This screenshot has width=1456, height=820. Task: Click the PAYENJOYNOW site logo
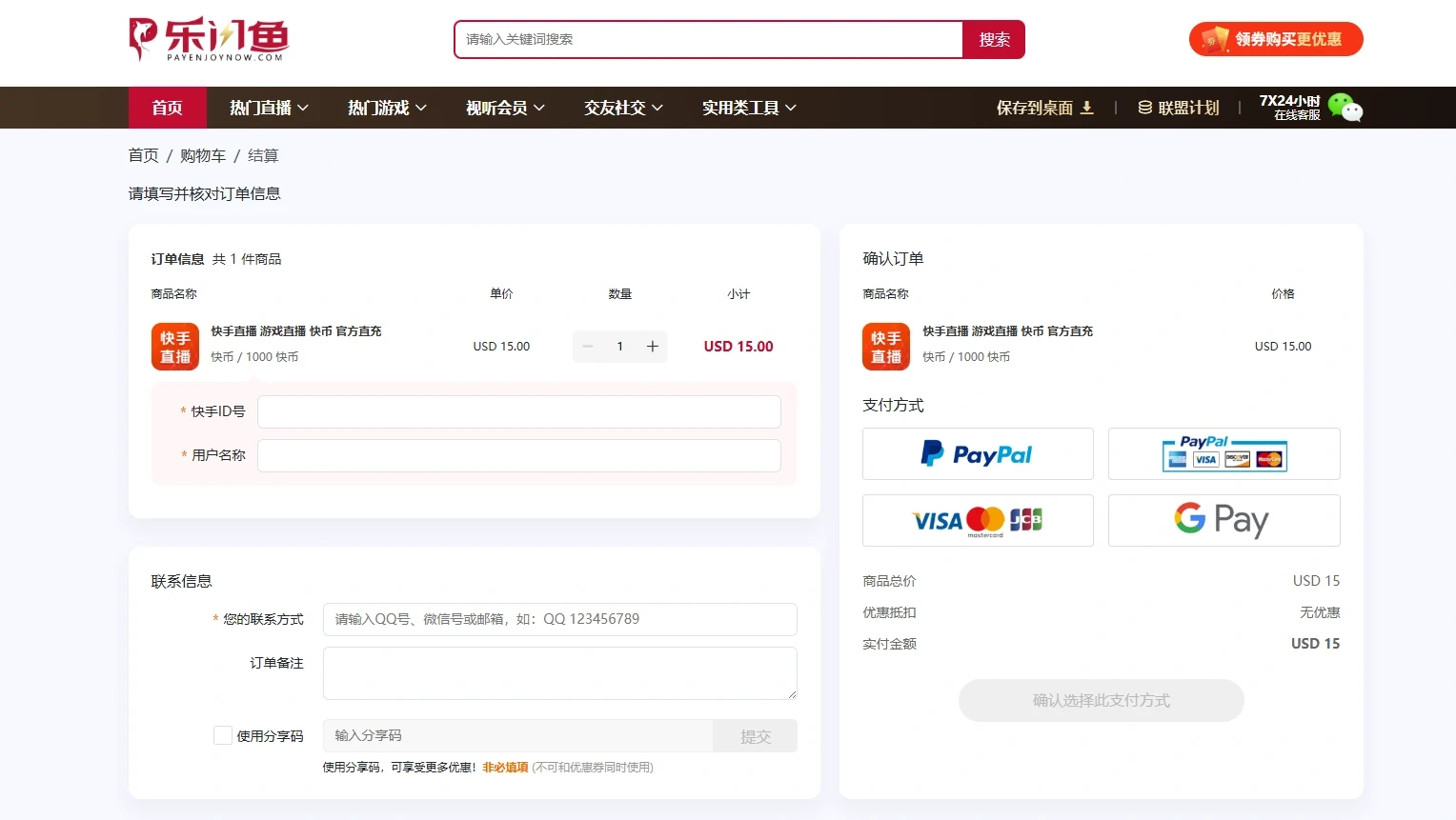tap(209, 39)
